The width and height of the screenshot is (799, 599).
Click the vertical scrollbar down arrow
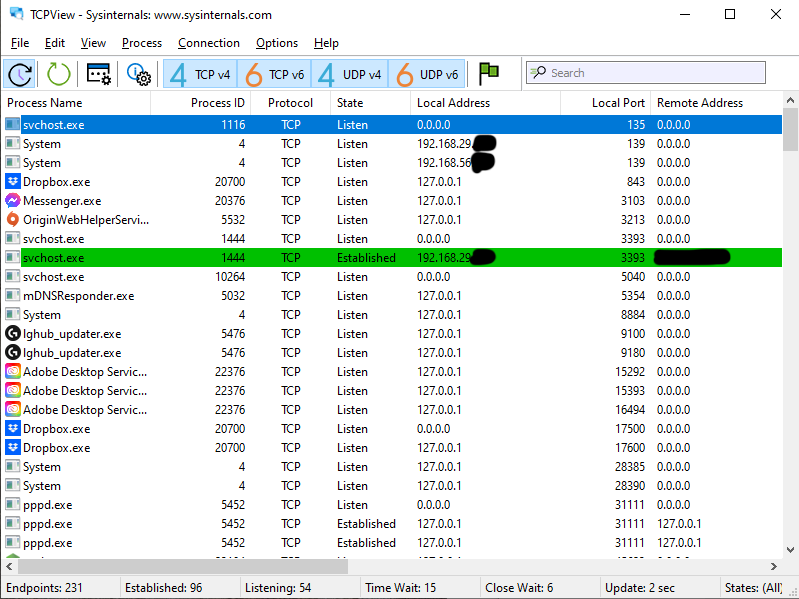790,550
